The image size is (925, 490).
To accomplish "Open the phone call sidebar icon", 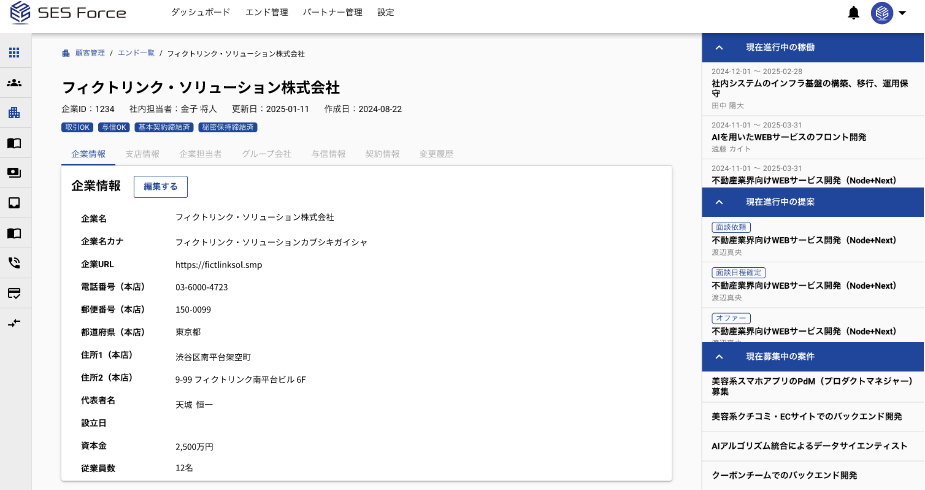I will (x=14, y=263).
